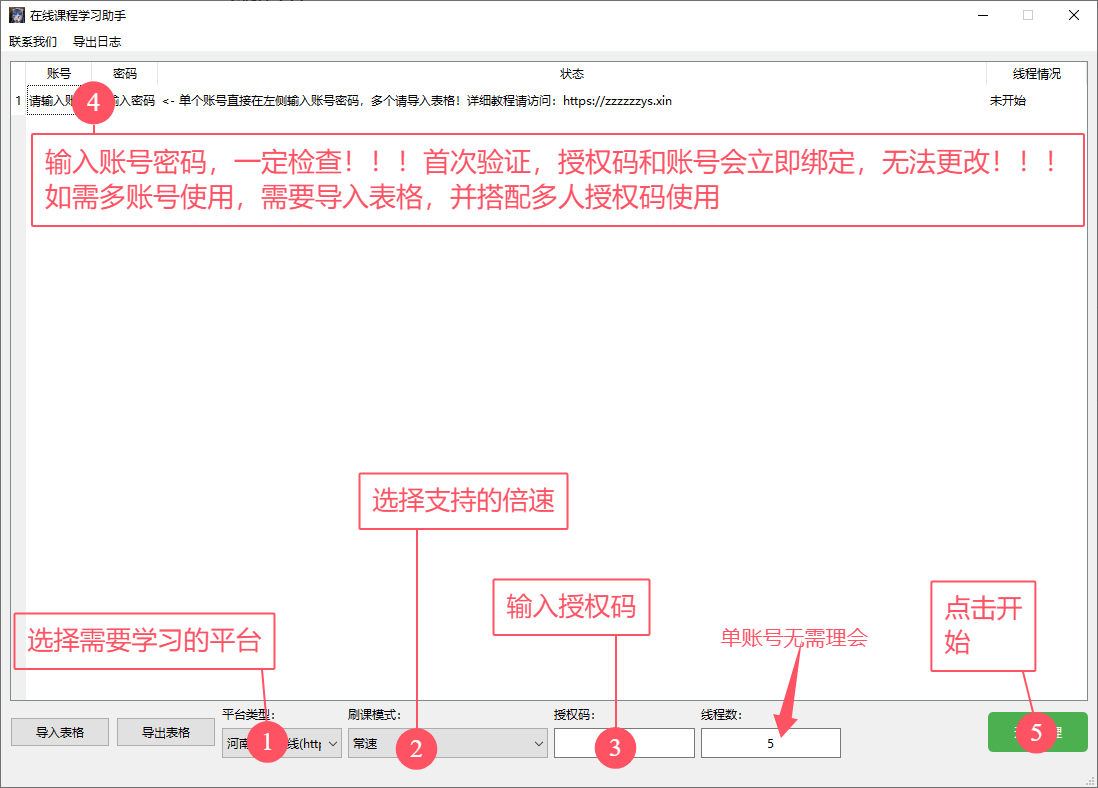This screenshot has width=1098, height=788.
Task: Click the 账号 column header
Action: (x=58, y=74)
